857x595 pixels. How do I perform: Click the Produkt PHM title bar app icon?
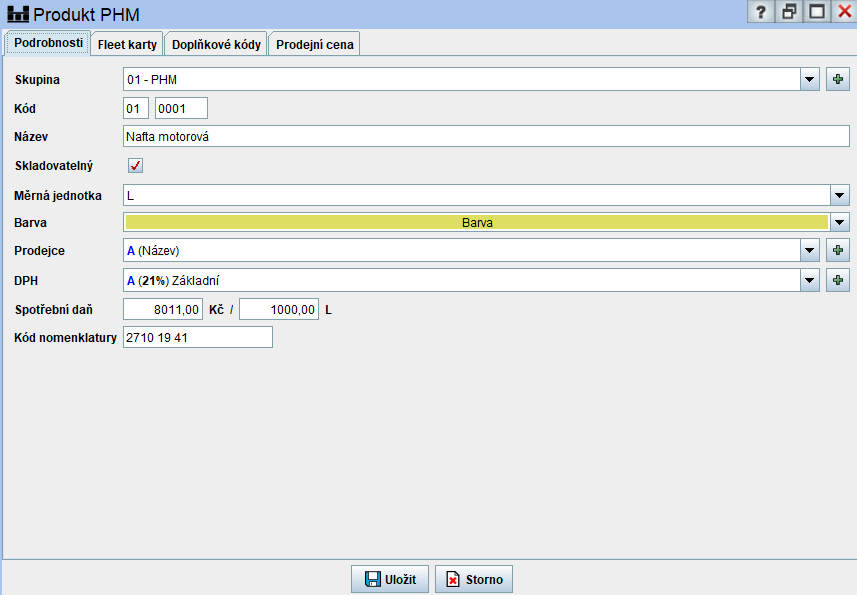coord(18,14)
